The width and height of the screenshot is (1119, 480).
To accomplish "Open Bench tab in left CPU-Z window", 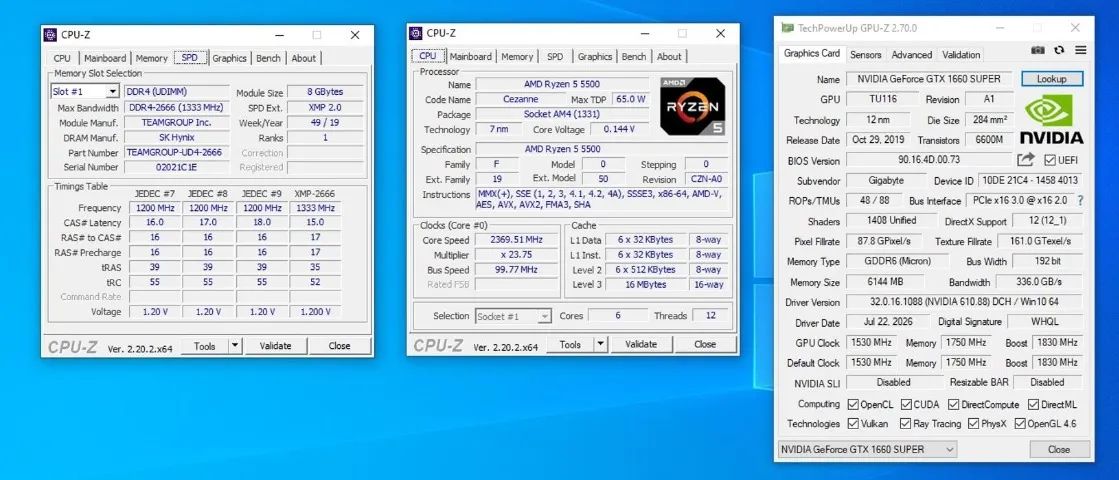I will 268,58.
